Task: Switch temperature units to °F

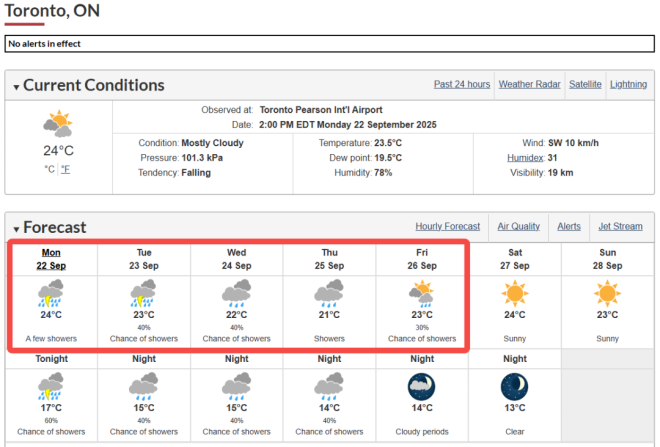Action: [65, 169]
